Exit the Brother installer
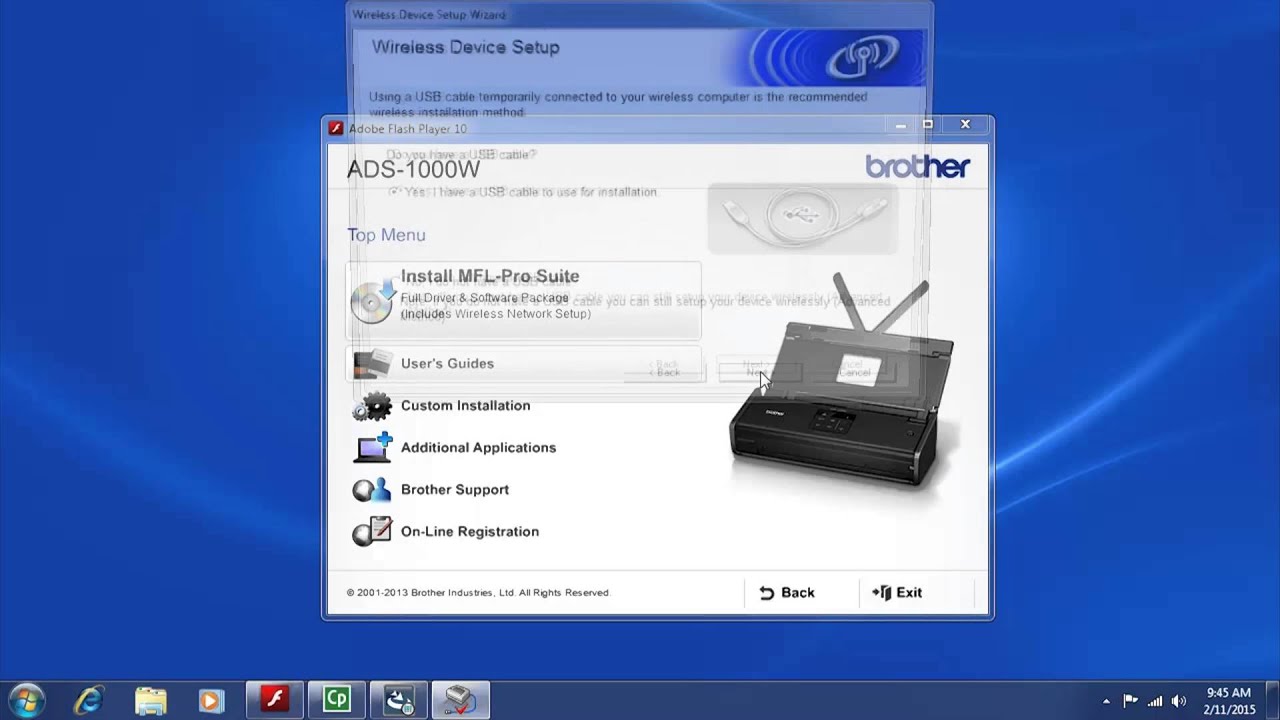The width and height of the screenshot is (1280, 720). click(x=897, y=593)
